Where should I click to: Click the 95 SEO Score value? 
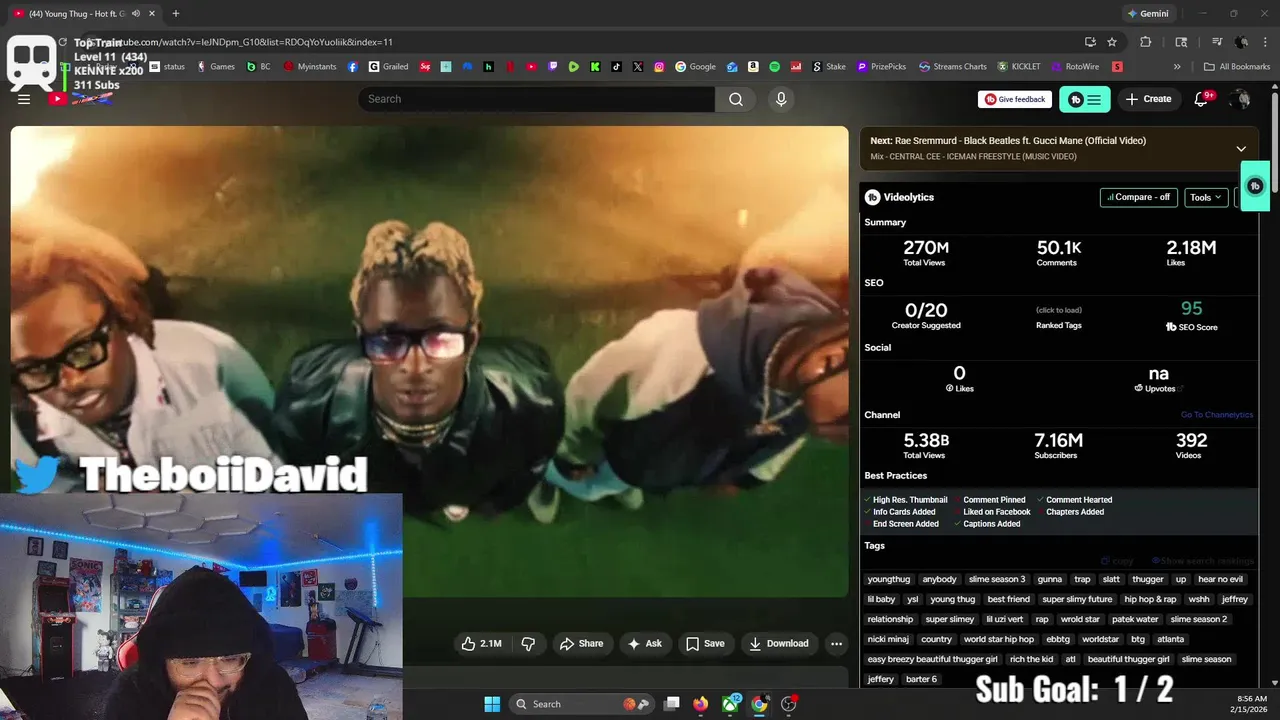click(1191, 309)
